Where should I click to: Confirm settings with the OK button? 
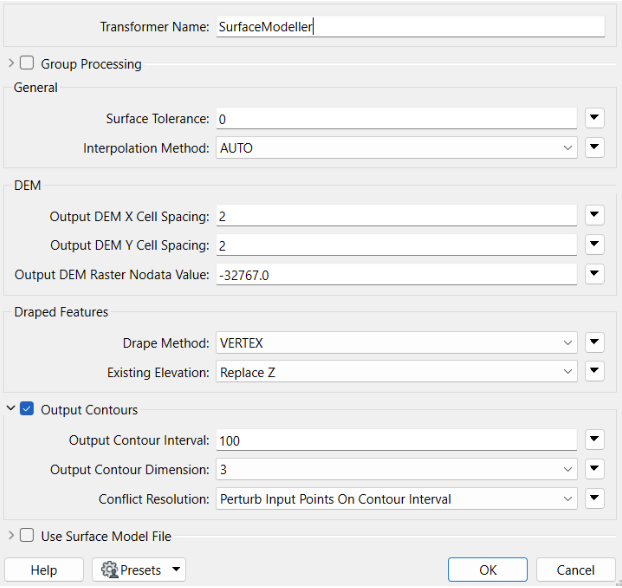pos(488,570)
